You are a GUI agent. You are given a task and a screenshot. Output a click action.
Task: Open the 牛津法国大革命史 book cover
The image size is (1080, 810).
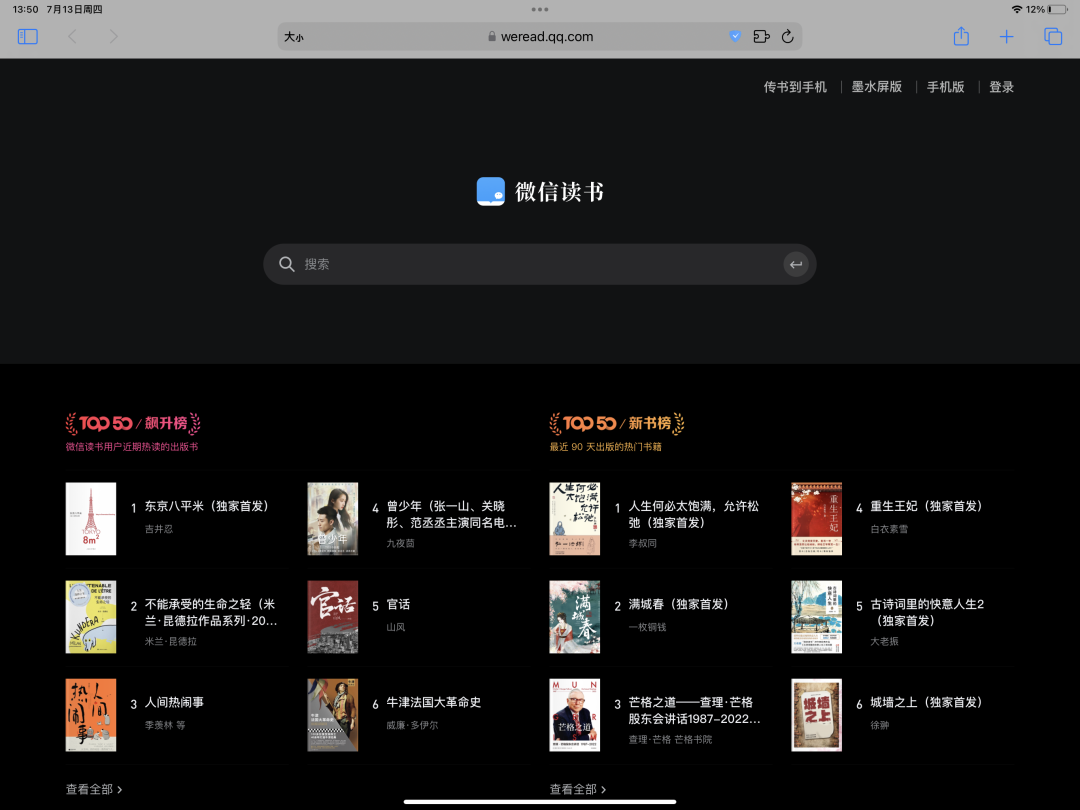point(333,715)
